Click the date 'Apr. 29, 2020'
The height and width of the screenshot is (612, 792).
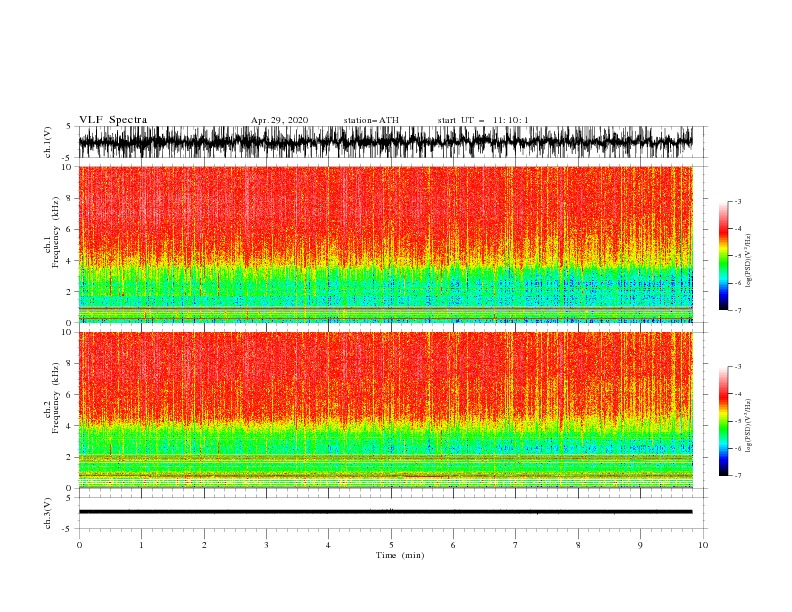[x=279, y=120]
